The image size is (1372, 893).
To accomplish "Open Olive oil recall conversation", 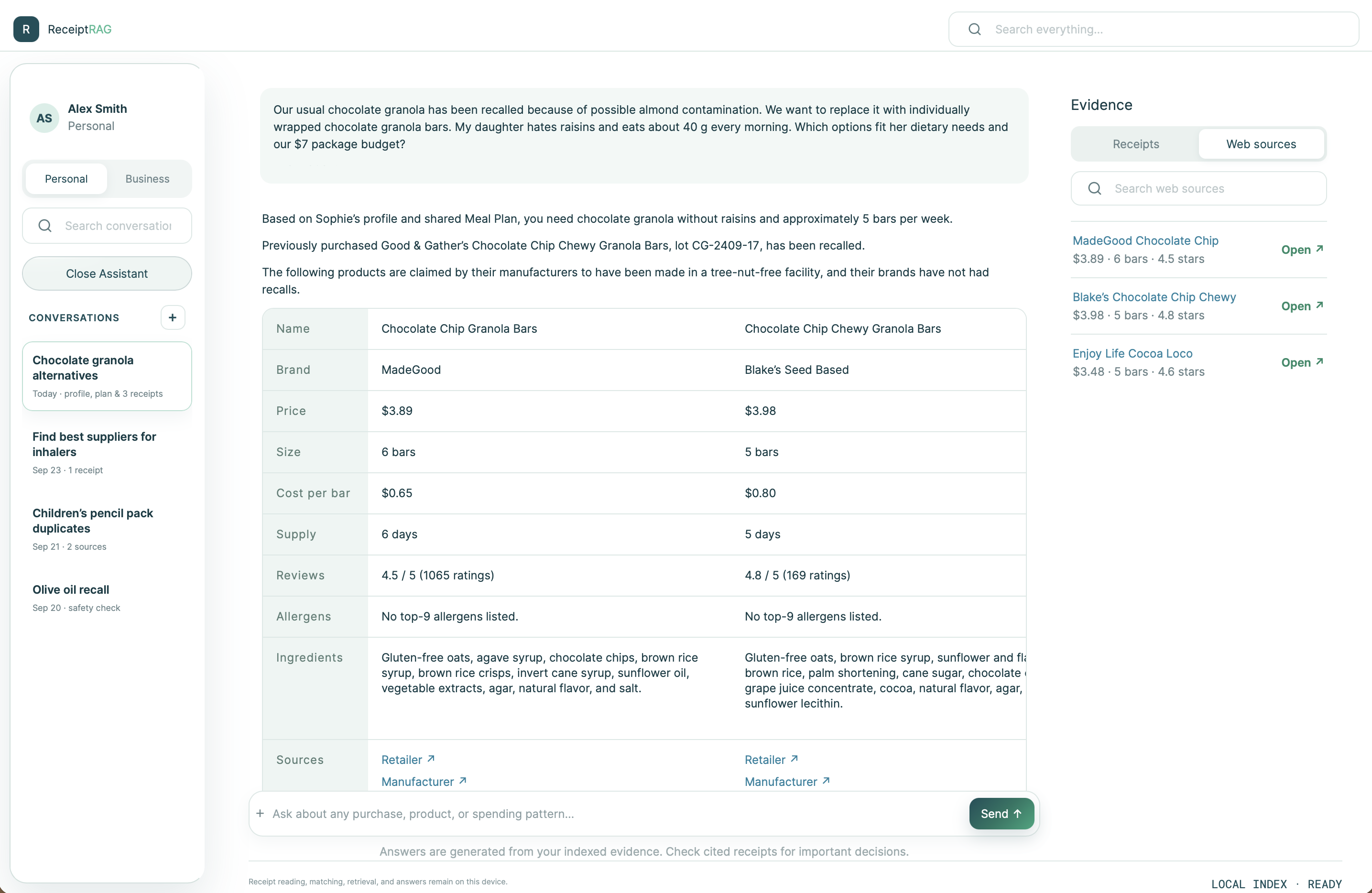I will coord(107,598).
